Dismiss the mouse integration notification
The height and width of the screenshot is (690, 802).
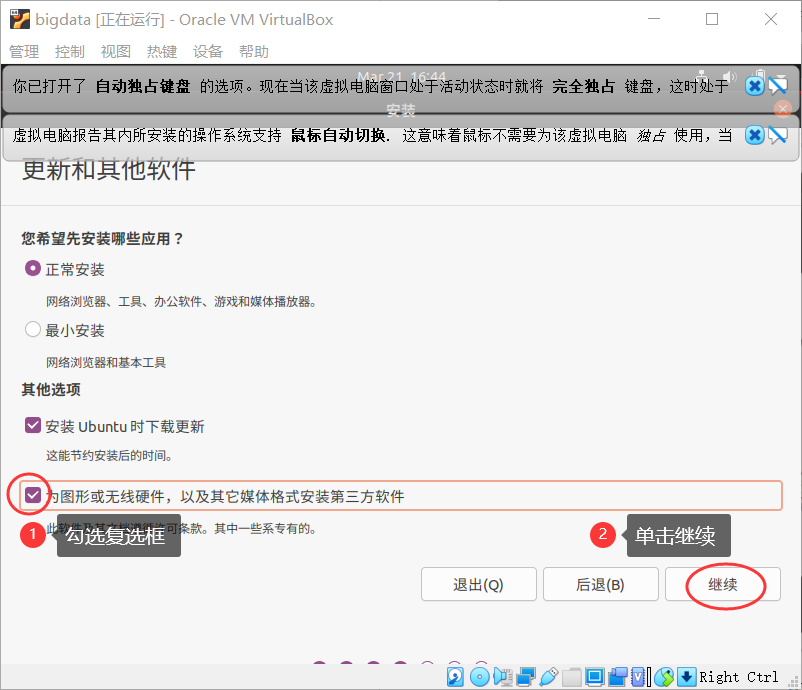754,135
